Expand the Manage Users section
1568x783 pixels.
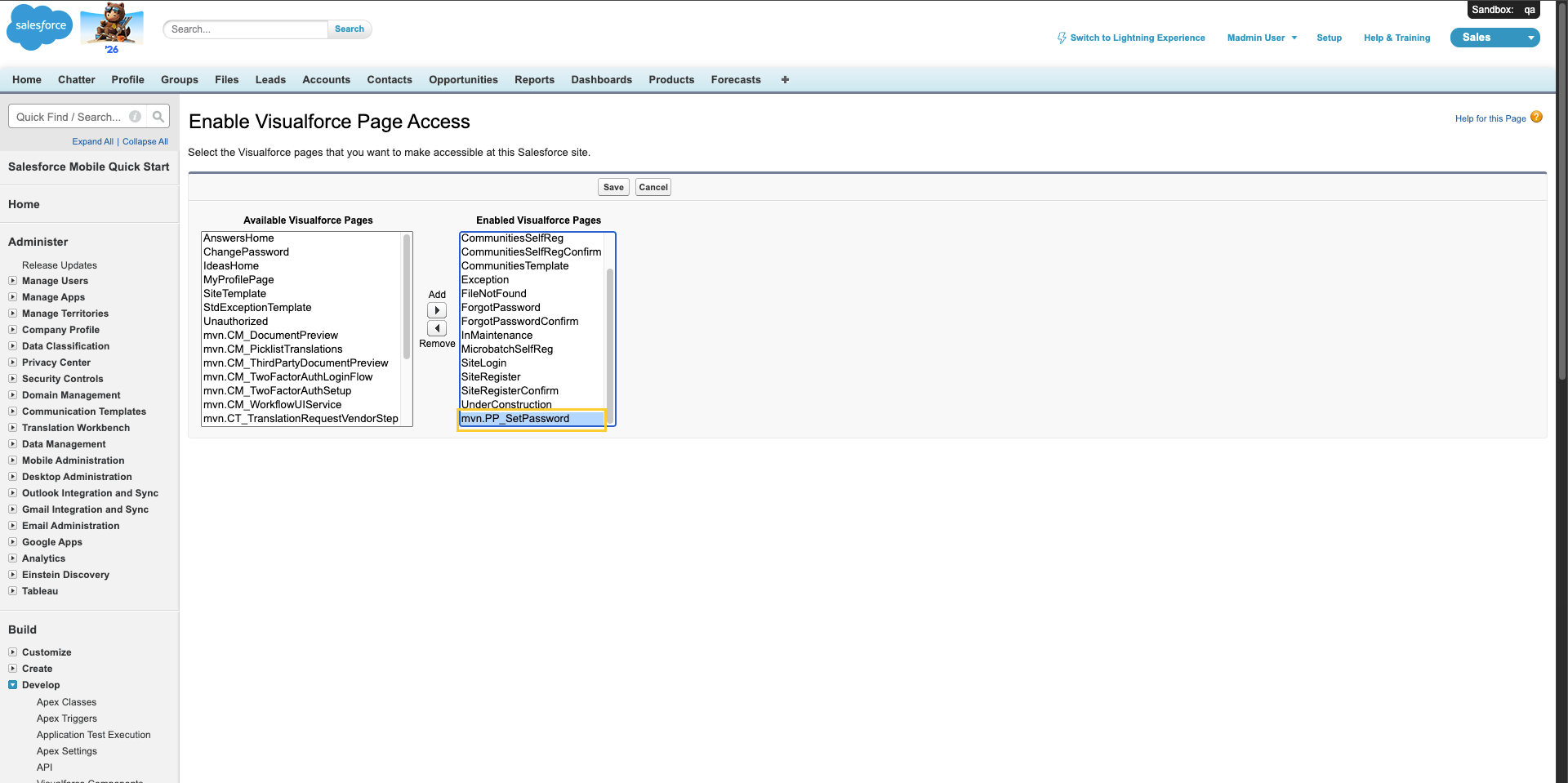(13, 280)
